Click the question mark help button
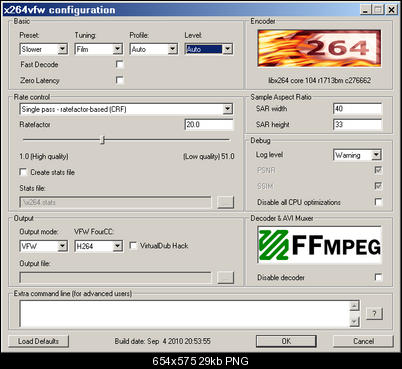The height and width of the screenshot is (369, 402). coord(374,314)
